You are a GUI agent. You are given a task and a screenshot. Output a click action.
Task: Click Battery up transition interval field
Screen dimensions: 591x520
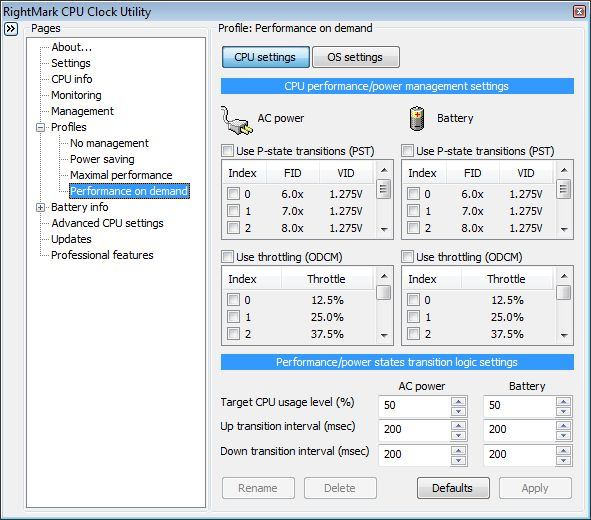519,430
